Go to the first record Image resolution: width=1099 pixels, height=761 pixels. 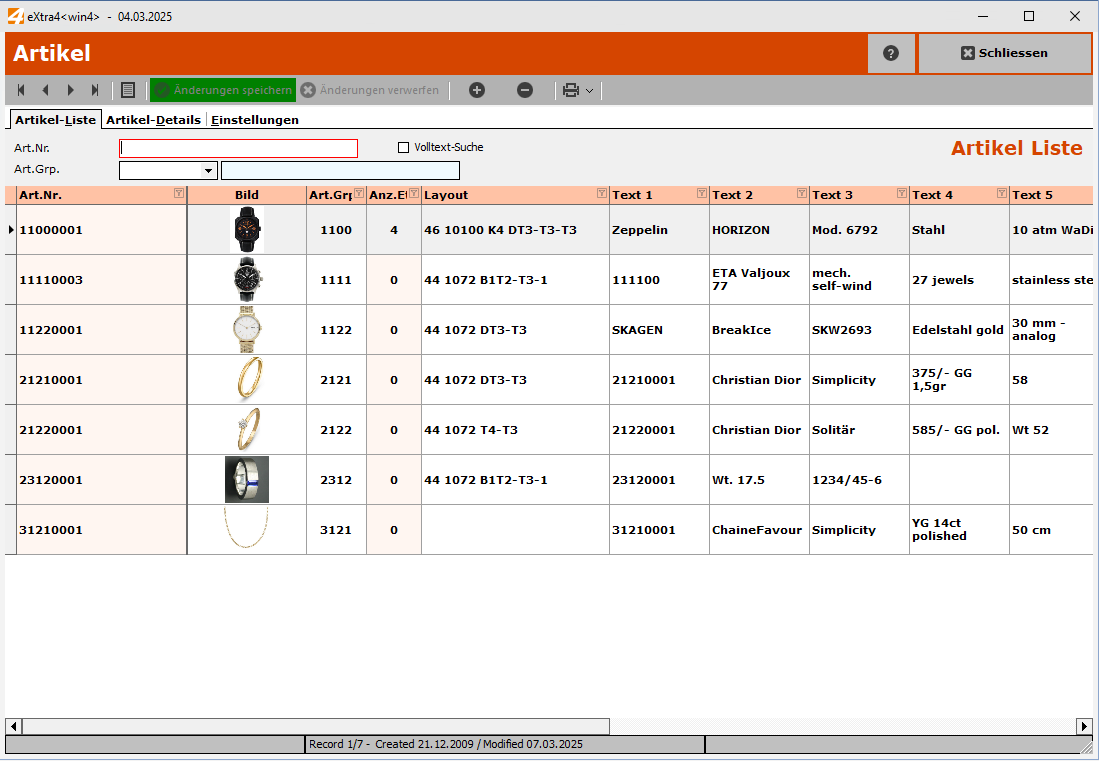coord(21,90)
